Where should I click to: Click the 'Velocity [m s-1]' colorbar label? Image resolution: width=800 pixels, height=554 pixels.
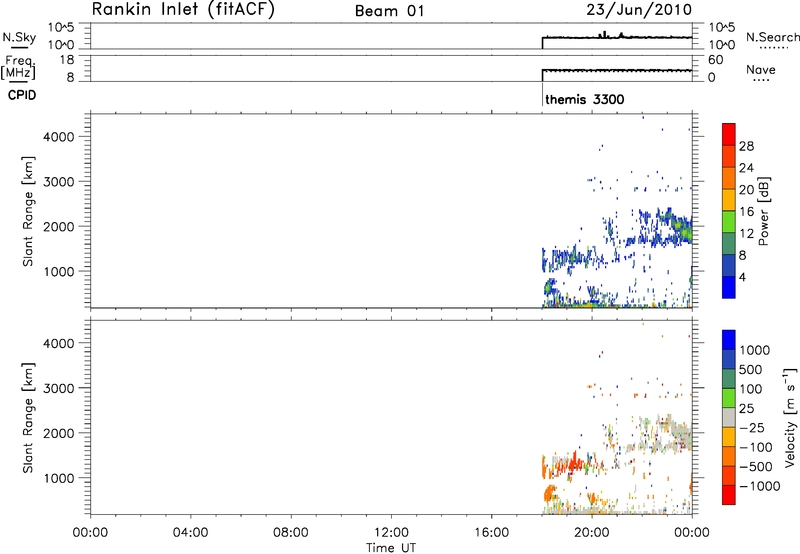[x=790, y=417]
